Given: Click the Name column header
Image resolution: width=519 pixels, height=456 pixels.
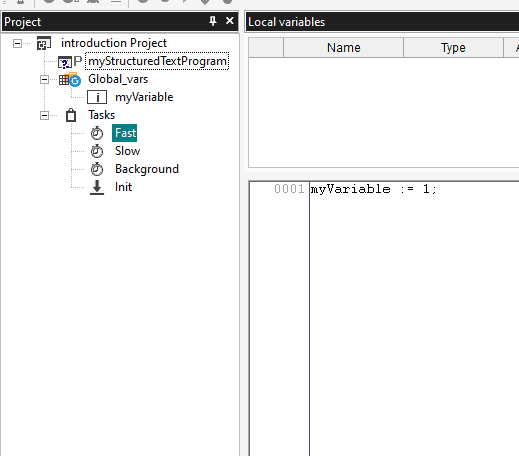Looking at the screenshot, I should pyautogui.click(x=344, y=48).
